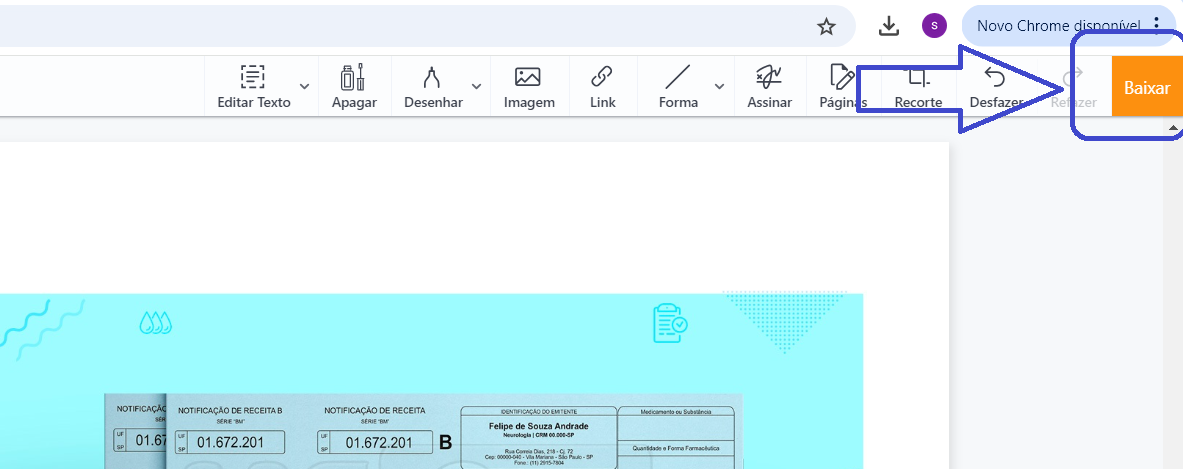Click the orange Baixar button
This screenshot has width=1183, height=471.
[1146, 88]
